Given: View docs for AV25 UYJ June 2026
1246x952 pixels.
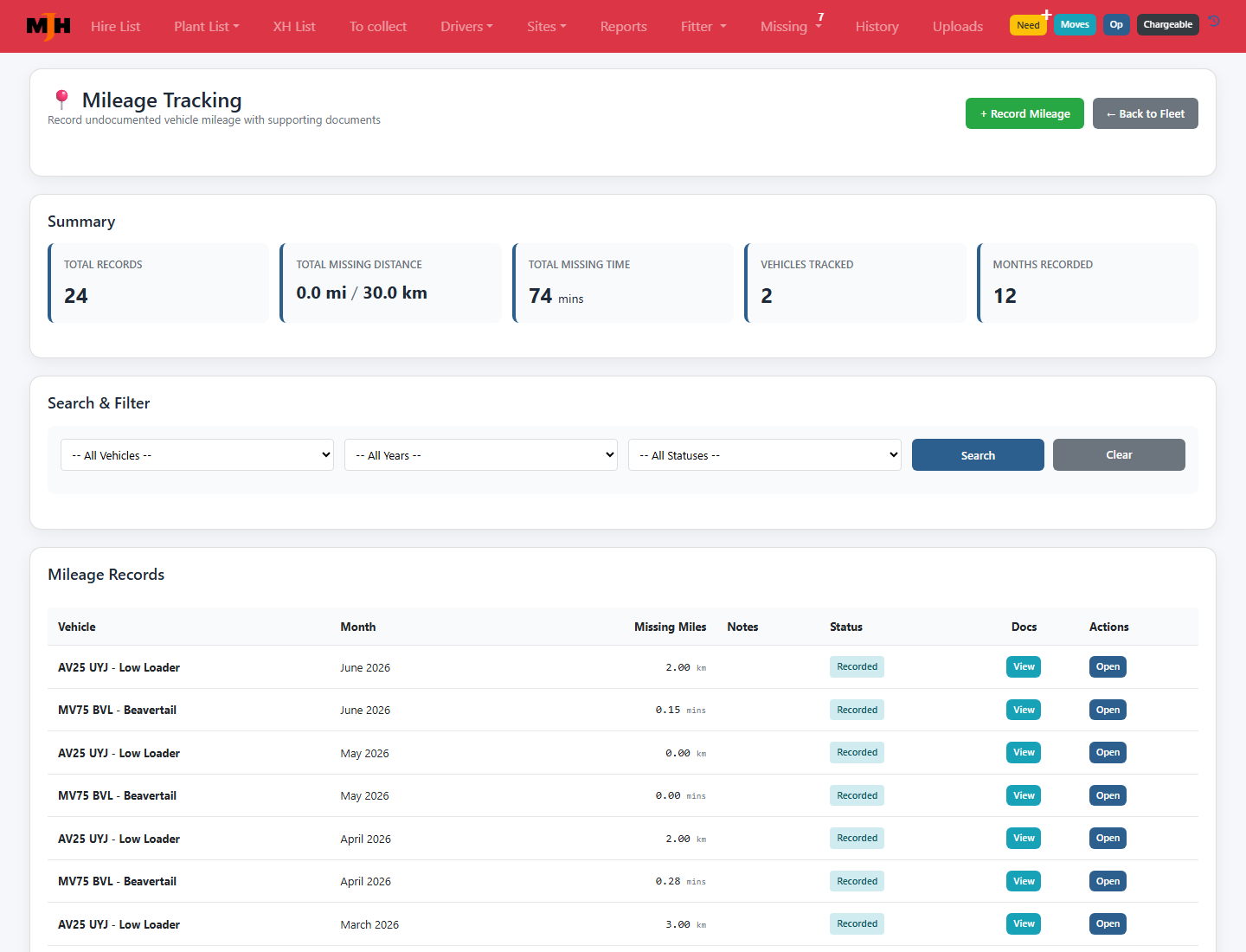Looking at the screenshot, I should [1024, 666].
